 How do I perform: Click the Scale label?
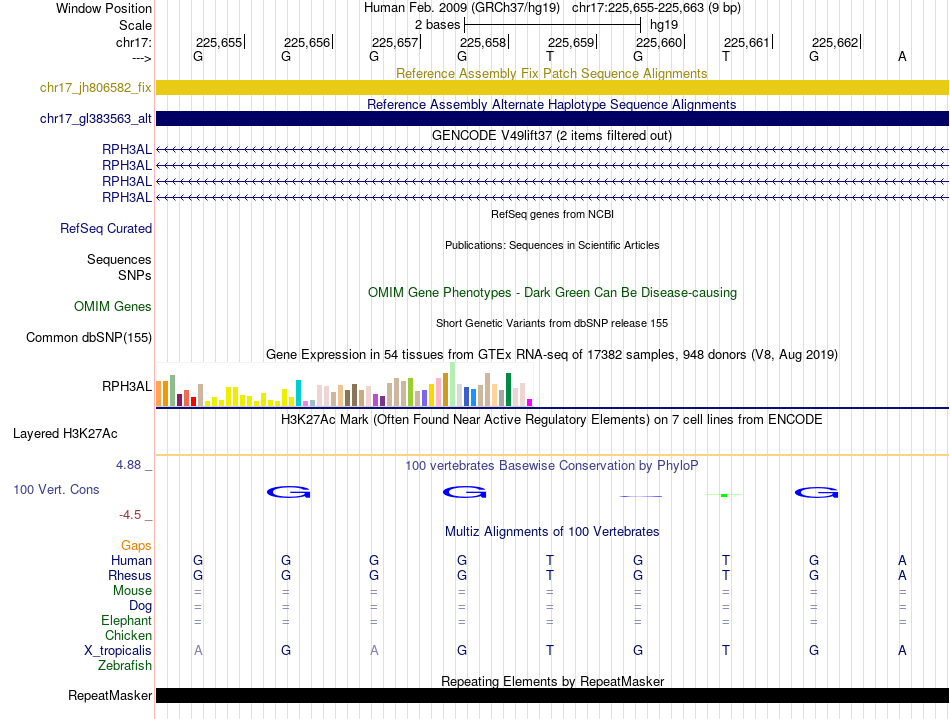[x=135, y=25]
